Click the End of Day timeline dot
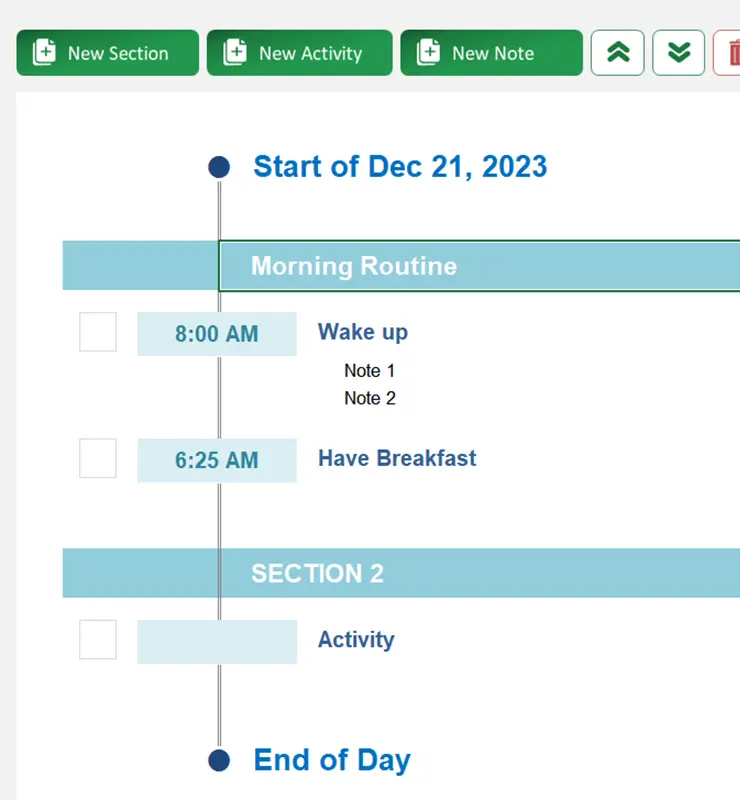The image size is (740, 800). (219, 761)
